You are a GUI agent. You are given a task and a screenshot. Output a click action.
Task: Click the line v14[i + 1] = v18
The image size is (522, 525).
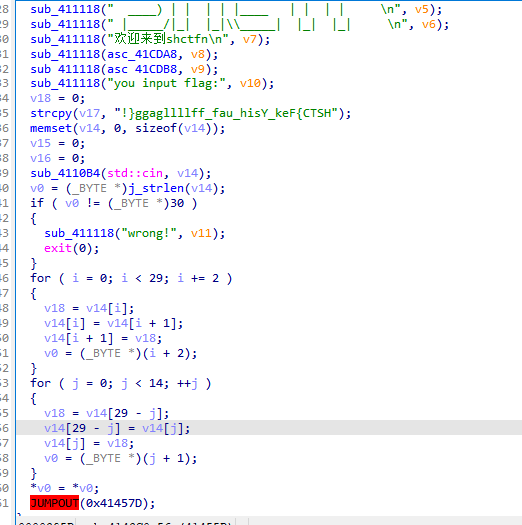[x=103, y=338]
